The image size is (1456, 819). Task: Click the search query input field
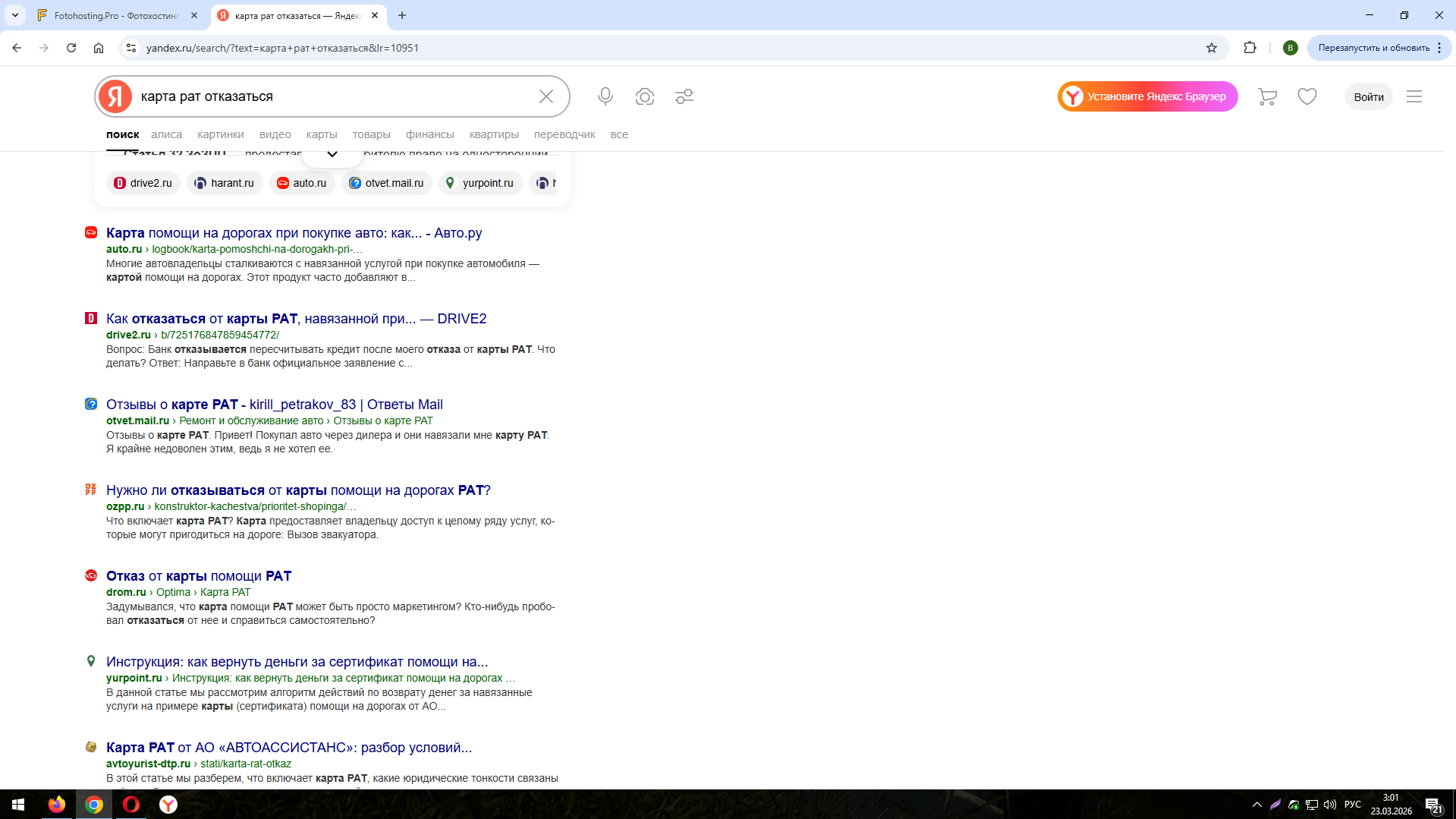click(x=334, y=96)
